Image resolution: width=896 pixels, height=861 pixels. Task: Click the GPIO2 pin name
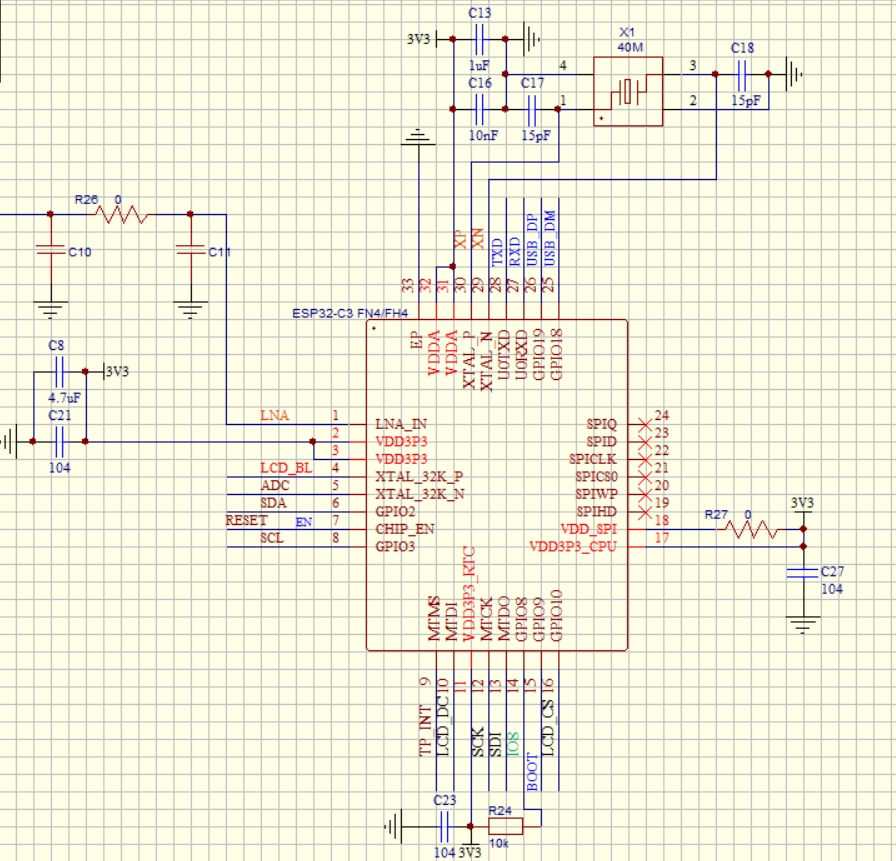click(395, 512)
